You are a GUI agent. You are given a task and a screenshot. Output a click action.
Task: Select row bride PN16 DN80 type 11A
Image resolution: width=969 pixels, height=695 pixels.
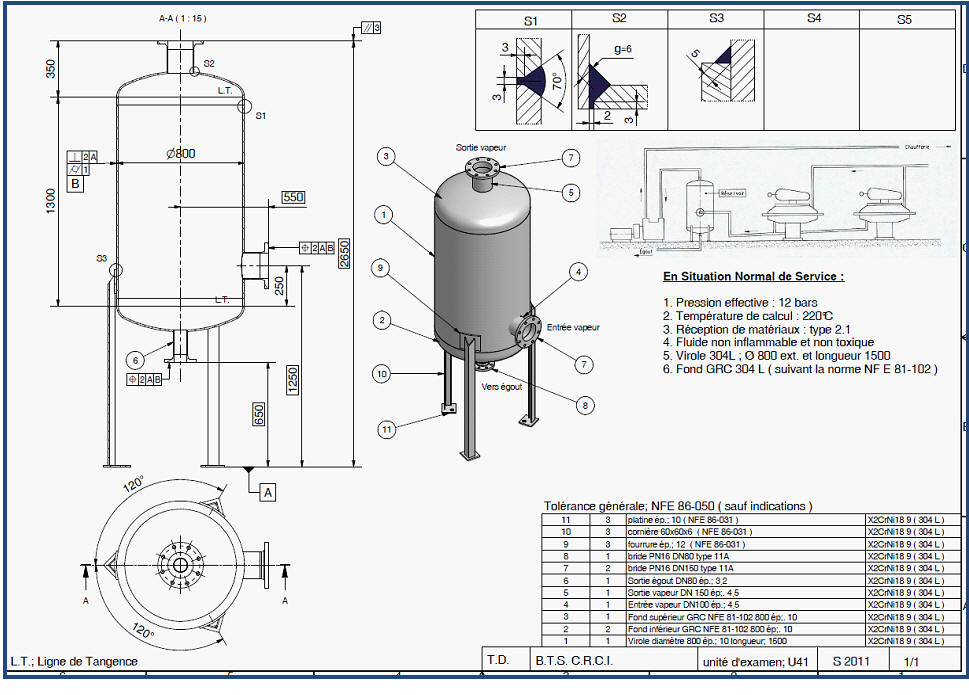pos(751,556)
